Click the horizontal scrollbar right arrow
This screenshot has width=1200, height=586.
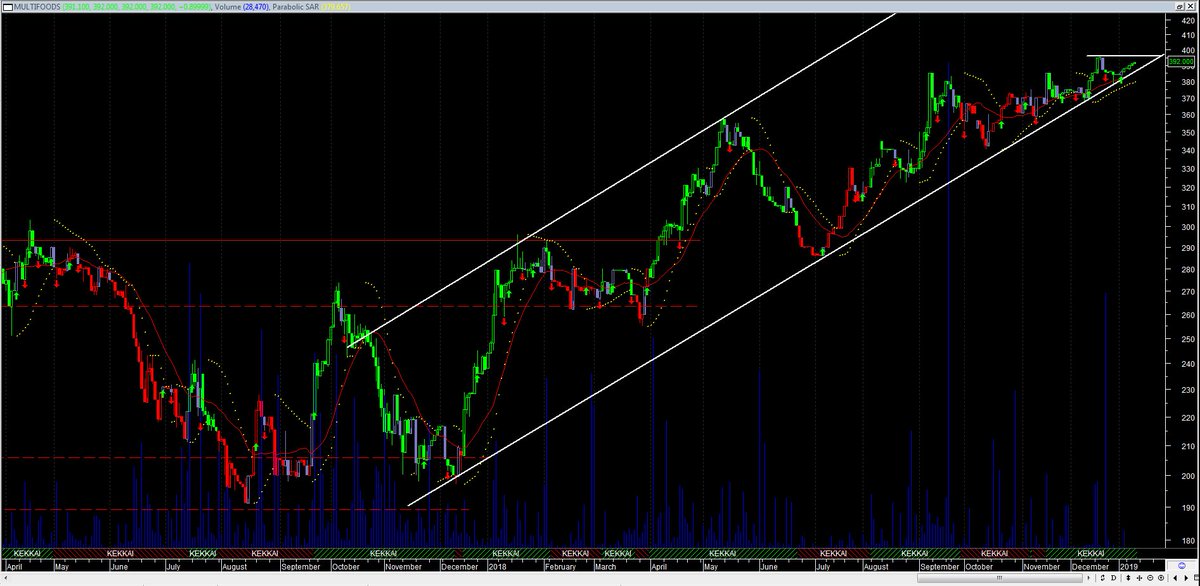click(x=1088, y=578)
